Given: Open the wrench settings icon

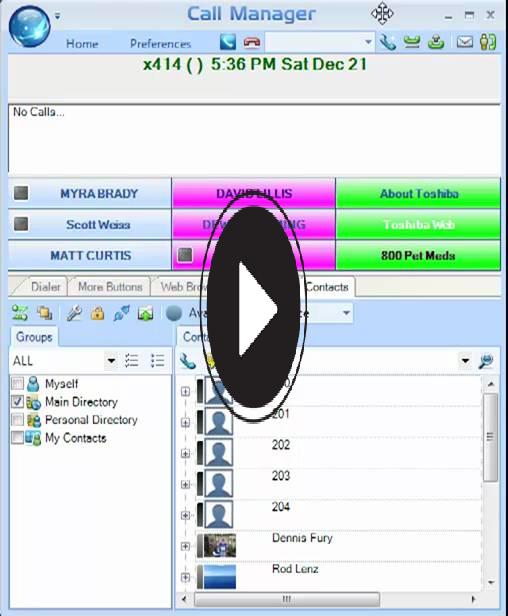Looking at the screenshot, I should (74, 313).
